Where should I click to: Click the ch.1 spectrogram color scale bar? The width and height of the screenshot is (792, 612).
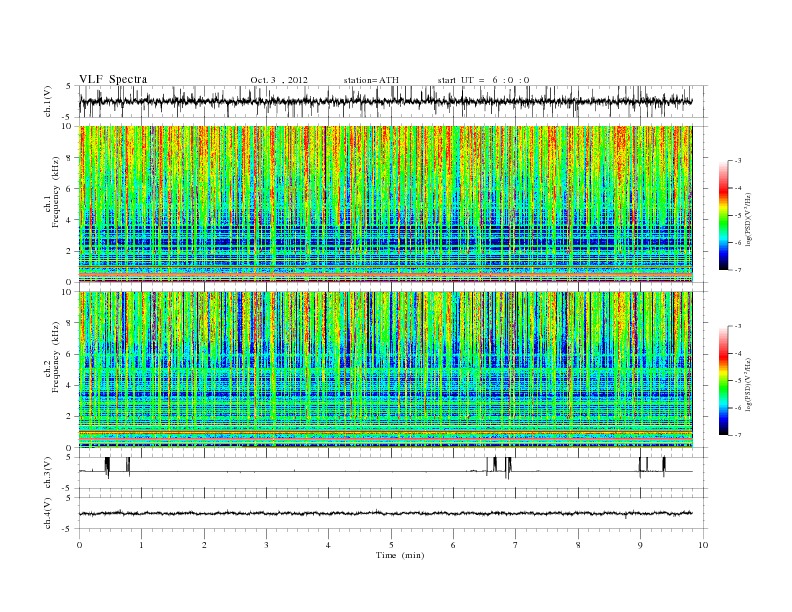tap(724, 216)
